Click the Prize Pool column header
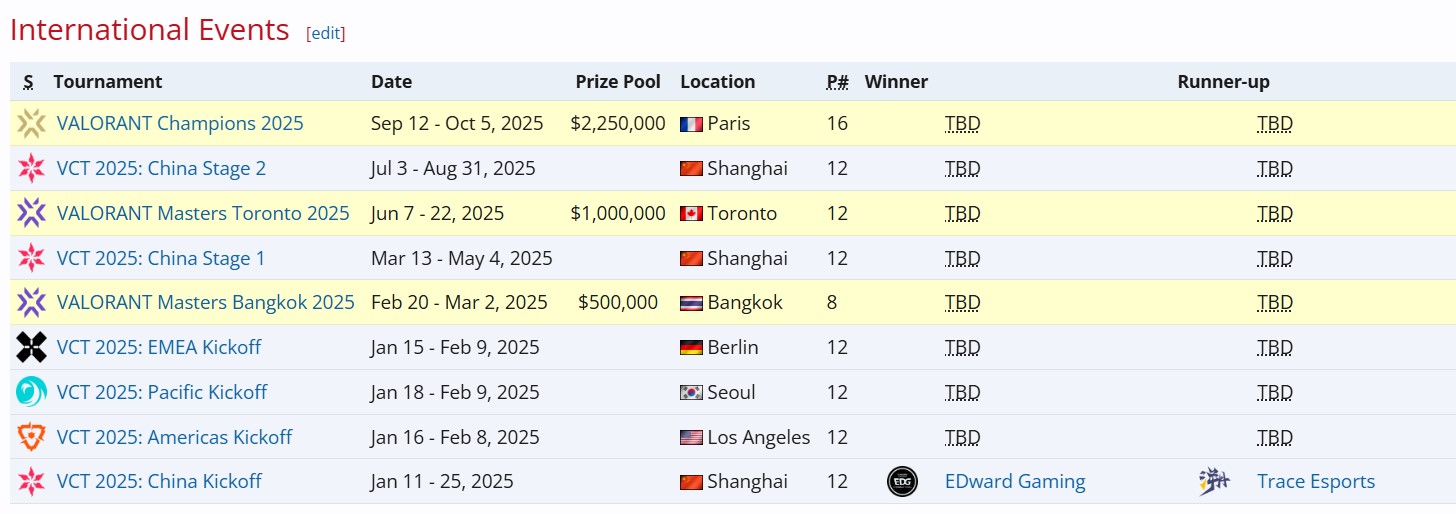Viewport: 1456px width, 514px height. click(618, 82)
